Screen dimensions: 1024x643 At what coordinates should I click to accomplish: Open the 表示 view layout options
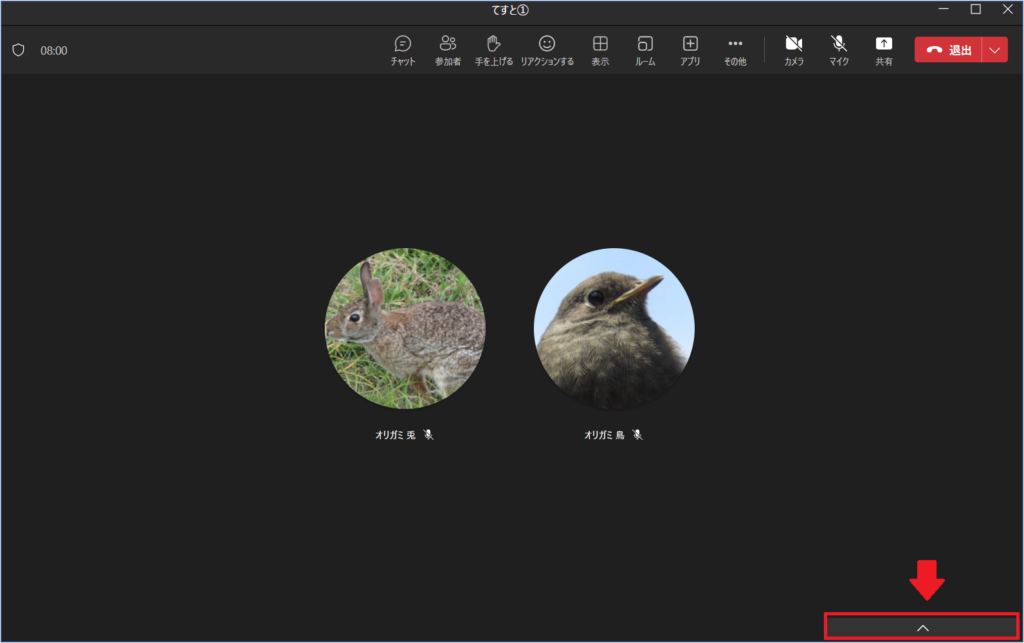pyautogui.click(x=600, y=50)
